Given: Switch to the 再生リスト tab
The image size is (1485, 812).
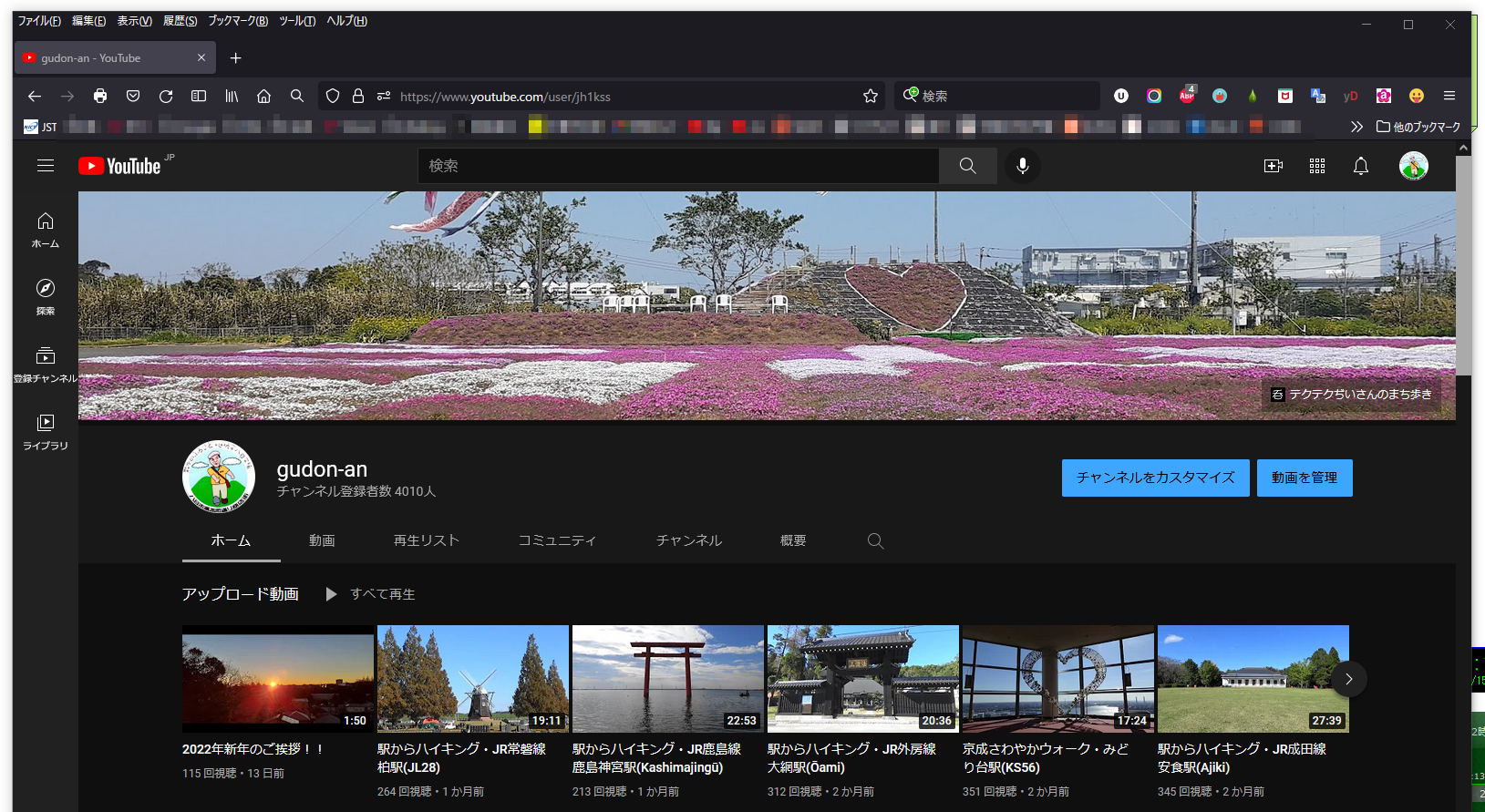Looking at the screenshot, I should (x=426, y=541).
